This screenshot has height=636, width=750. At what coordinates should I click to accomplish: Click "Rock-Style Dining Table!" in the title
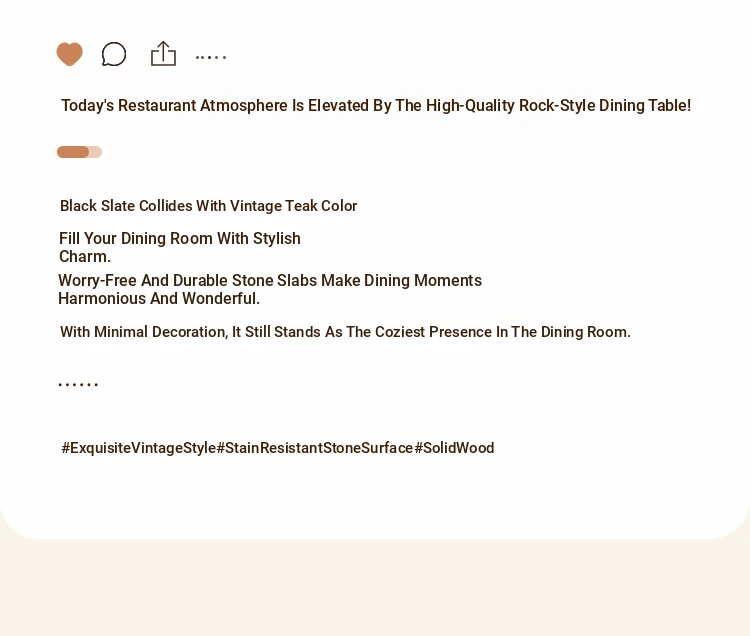(605, 106)
